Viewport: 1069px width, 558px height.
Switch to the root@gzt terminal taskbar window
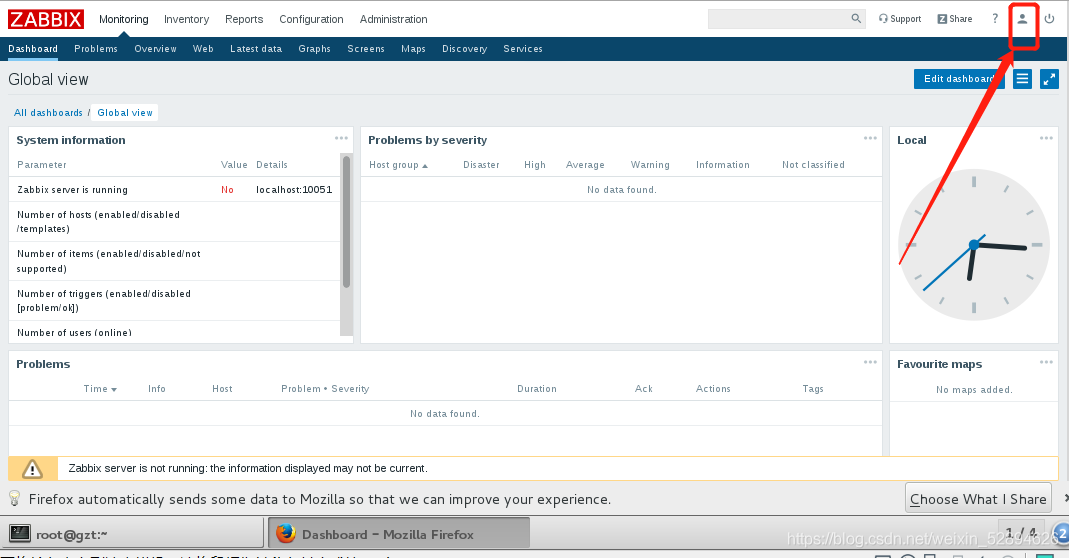point(132,533)
